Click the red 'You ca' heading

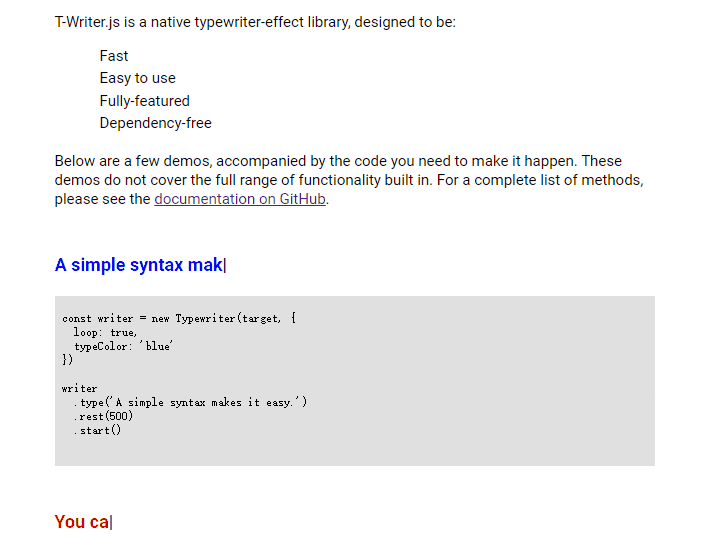point(82,521)
